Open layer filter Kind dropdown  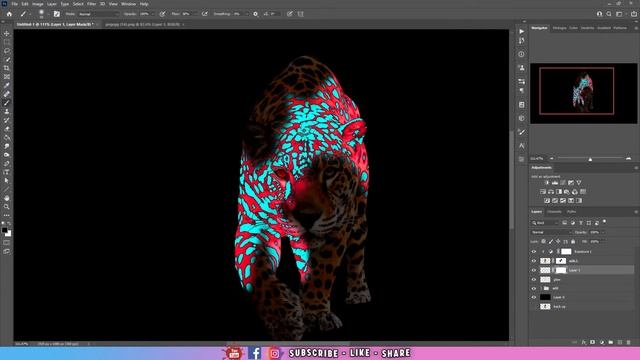pos(545,223)
